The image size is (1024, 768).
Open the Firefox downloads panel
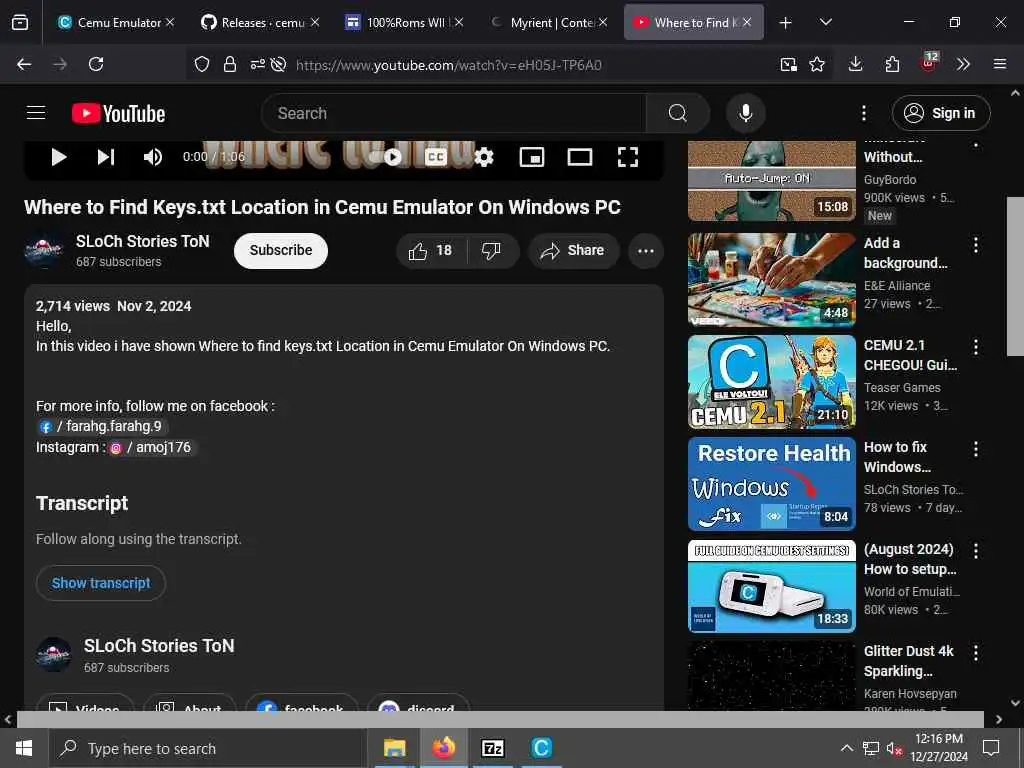pos(855,64)
